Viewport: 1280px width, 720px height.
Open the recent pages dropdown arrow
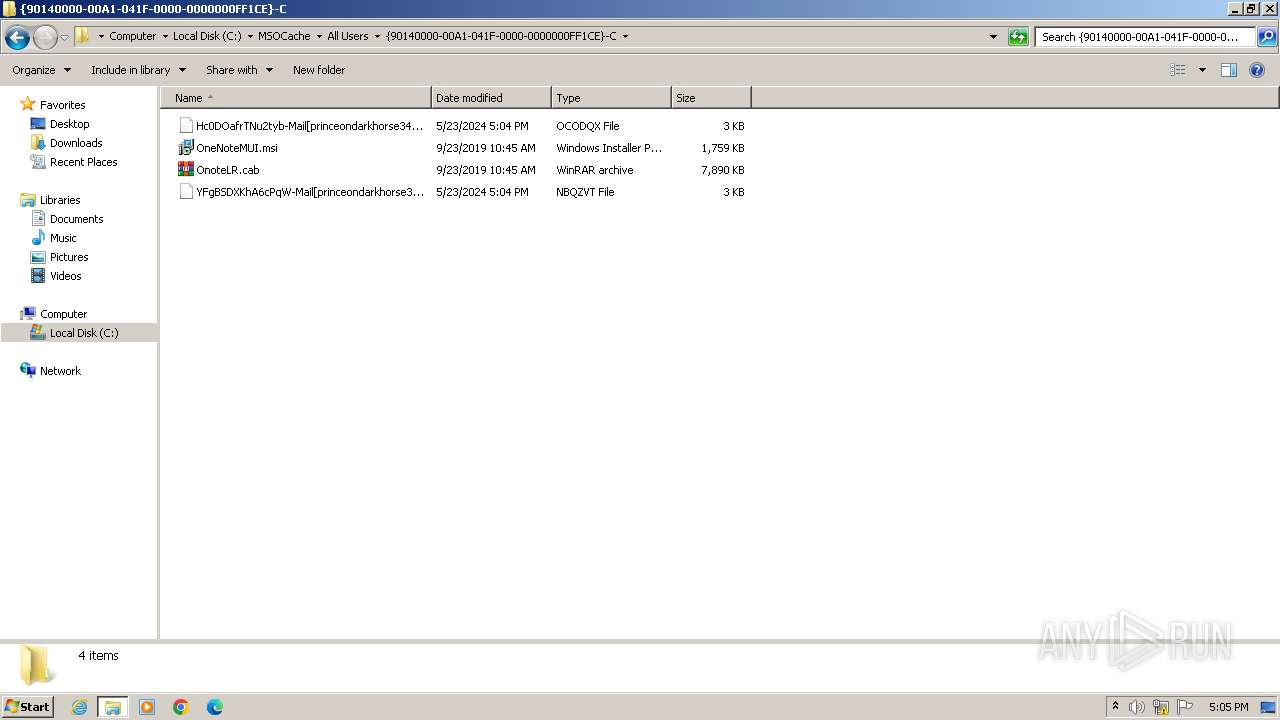(x=64, y=37)
